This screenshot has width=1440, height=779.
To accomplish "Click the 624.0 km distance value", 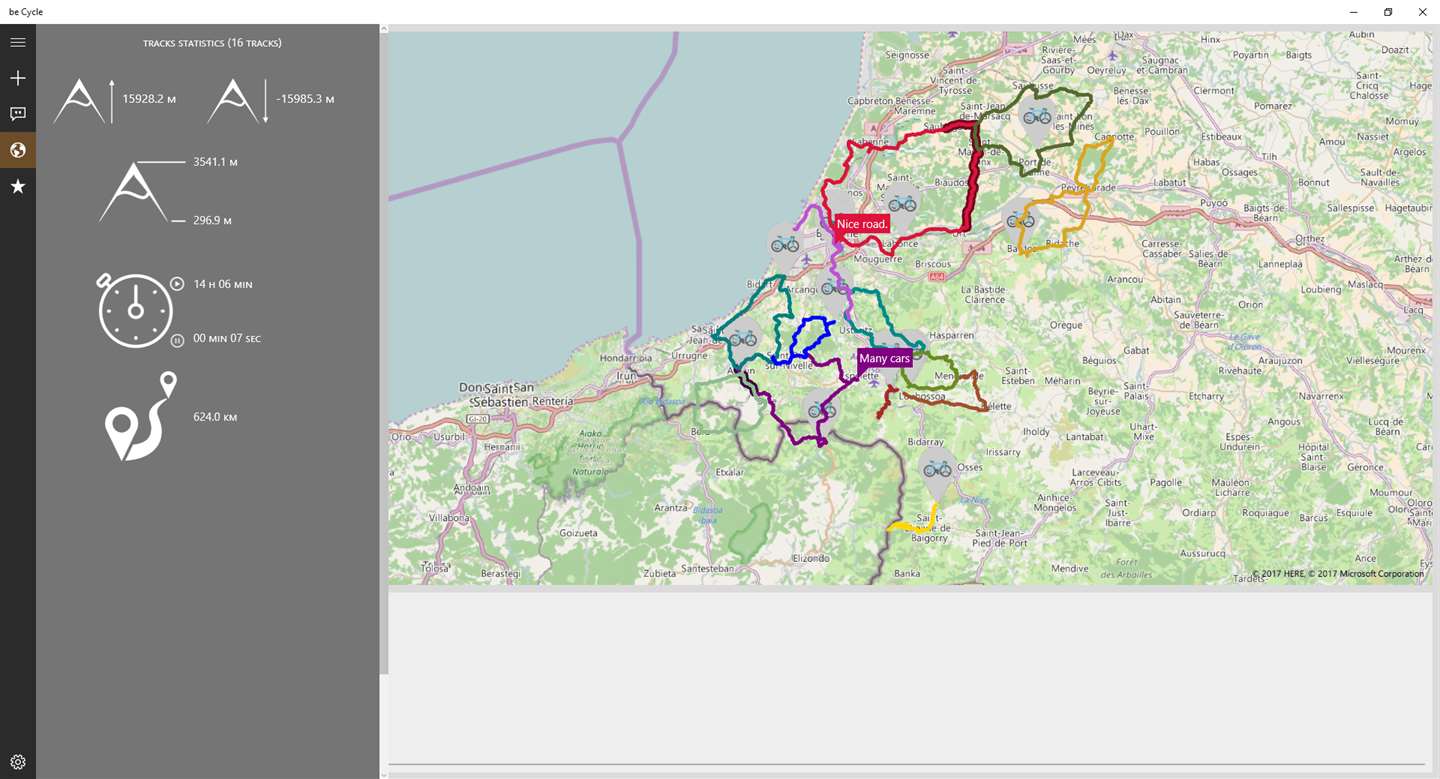I will click(x=215, y=417).
